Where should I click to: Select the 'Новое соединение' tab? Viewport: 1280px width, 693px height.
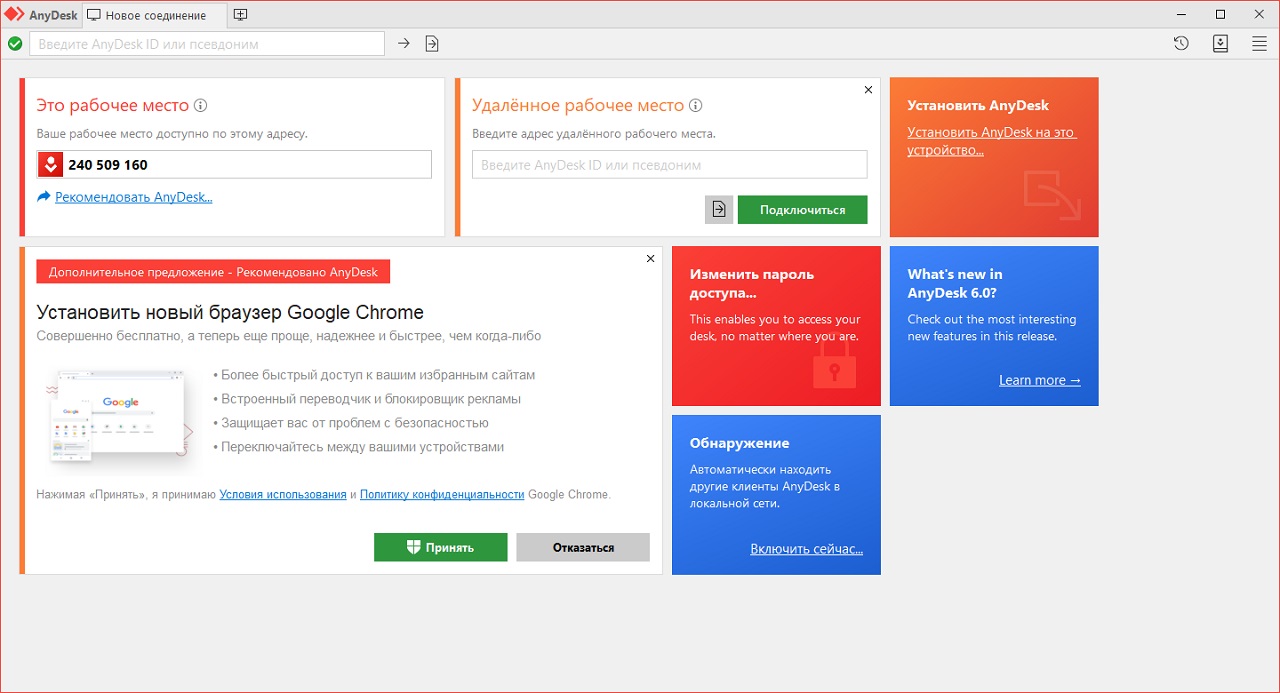[x=155, y=15]
